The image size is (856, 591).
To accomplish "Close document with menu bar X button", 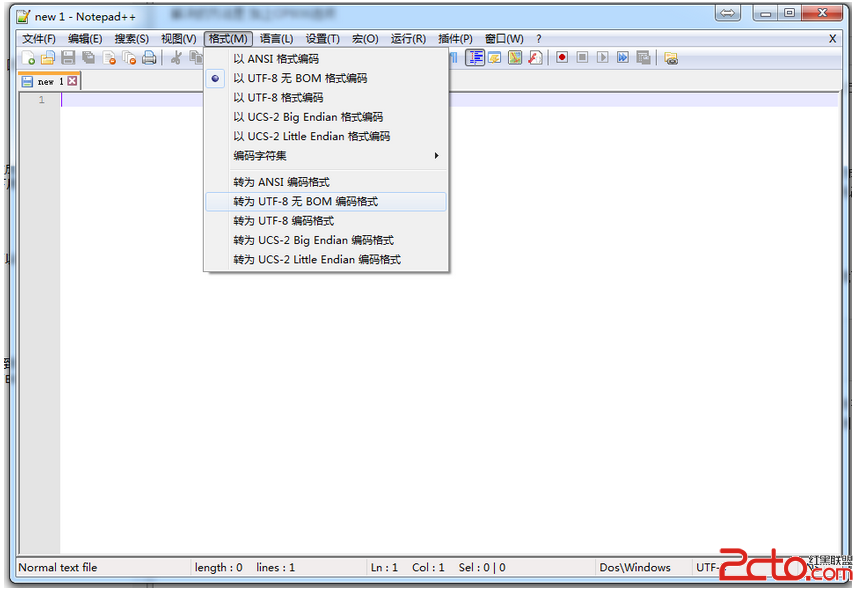I will point(832,39).
